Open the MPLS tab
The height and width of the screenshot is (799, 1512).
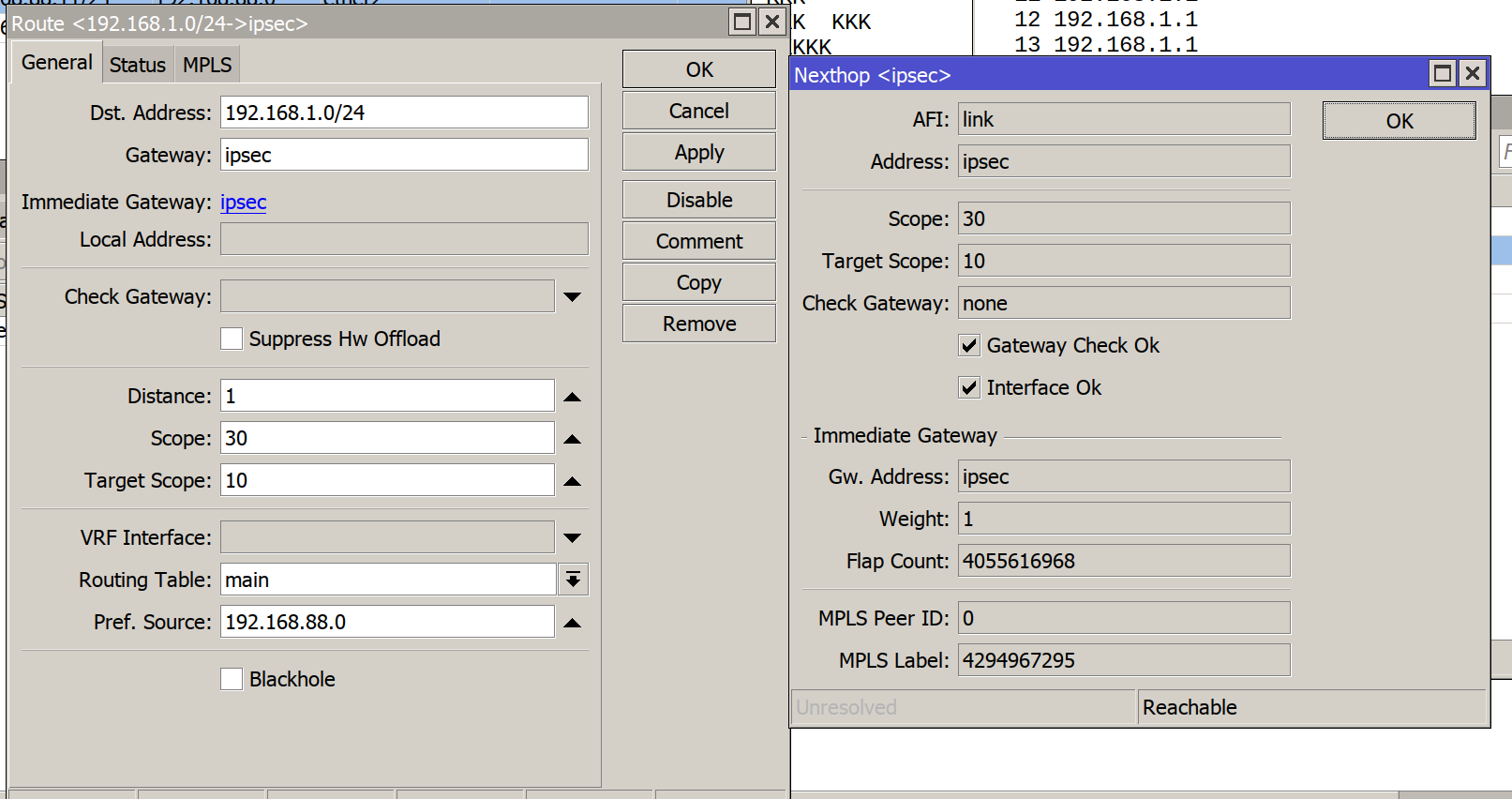[207, 65]
